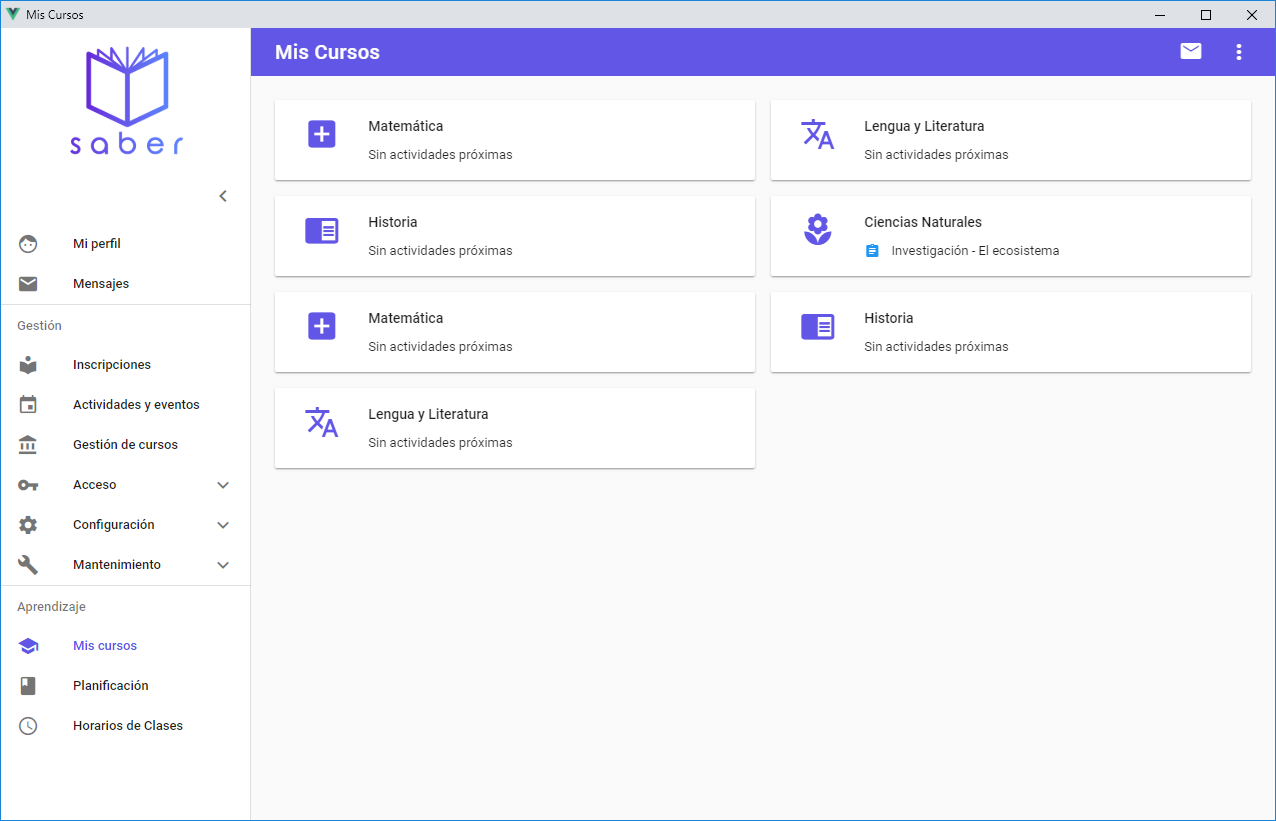Open Planificación in the sidebar
The image size is (1276, 821).
pos(125,686)
